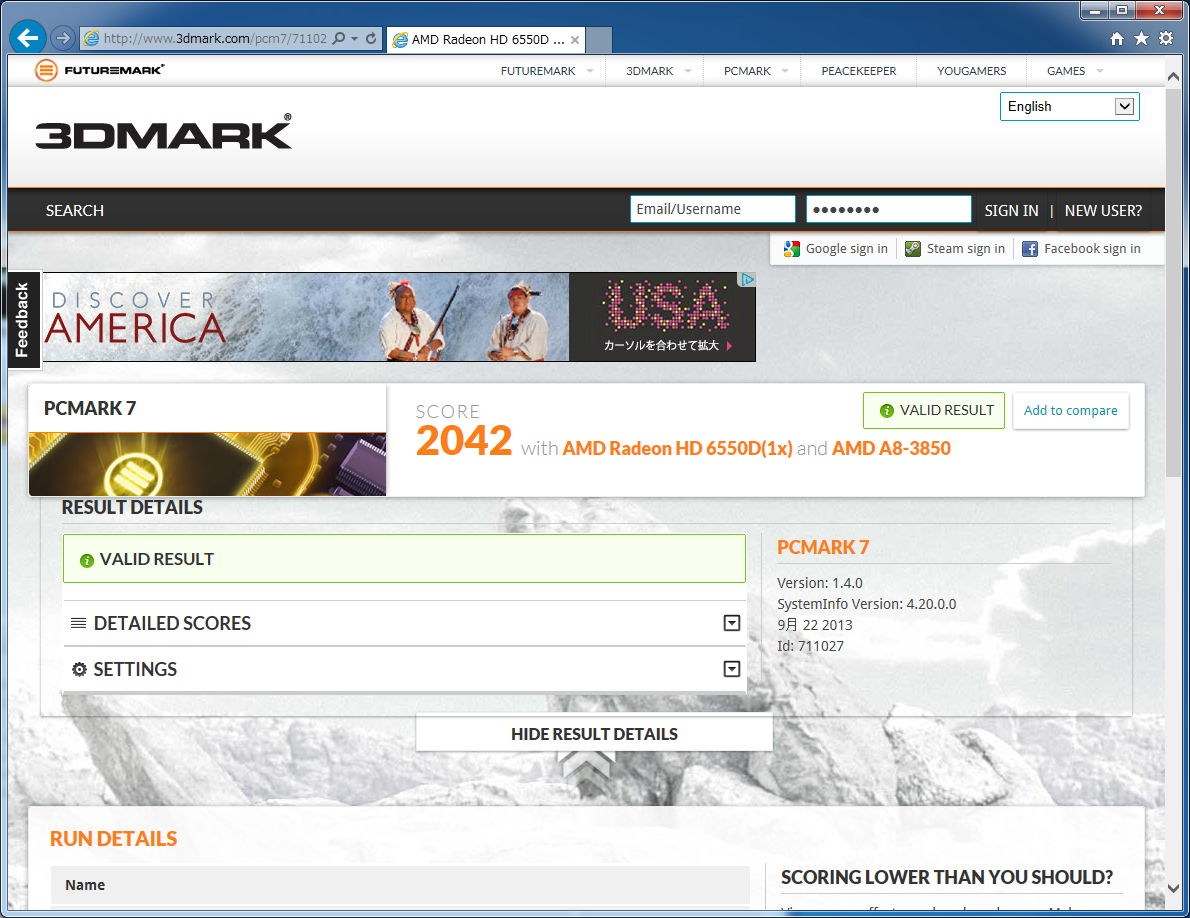
Task: Expand the PCMARK menu arrow
Action: [x=785, y=71]
